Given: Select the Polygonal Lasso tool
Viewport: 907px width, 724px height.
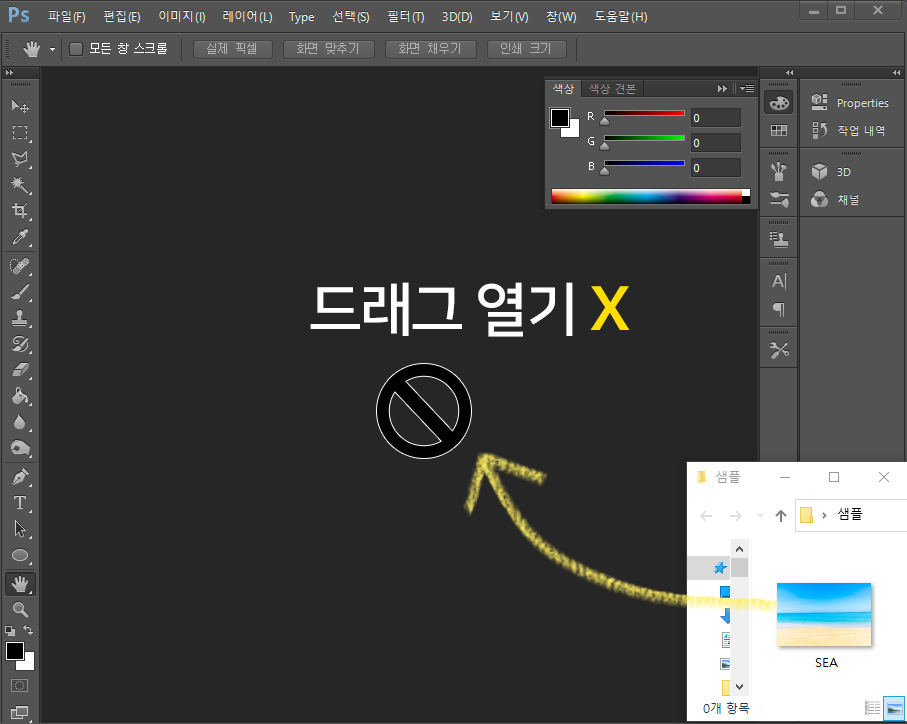Looking at the screenshot, I should pos(20,158).
